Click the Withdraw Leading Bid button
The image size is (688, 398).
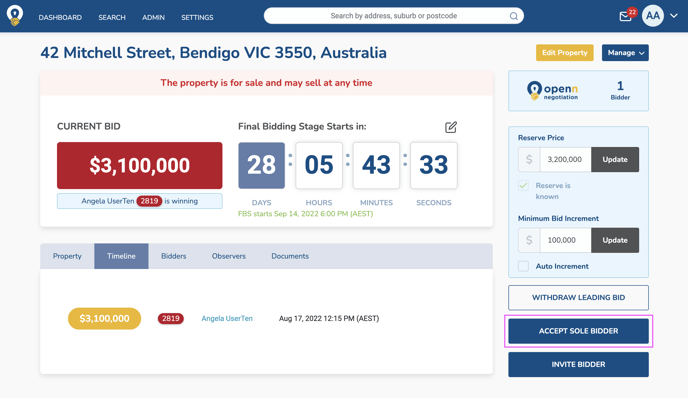coord(578,298)
